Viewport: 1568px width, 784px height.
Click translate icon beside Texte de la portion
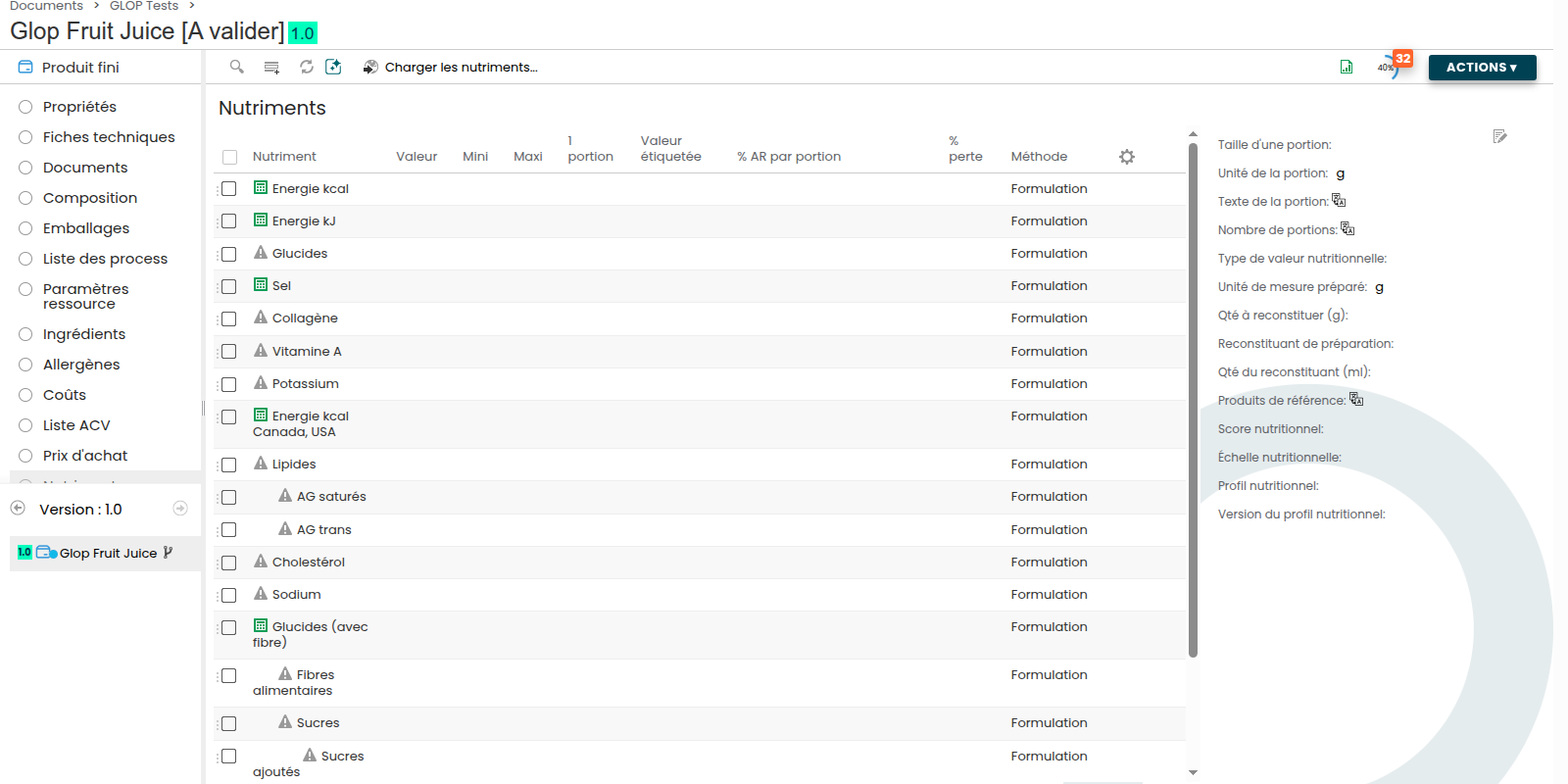coord(1339,201)
